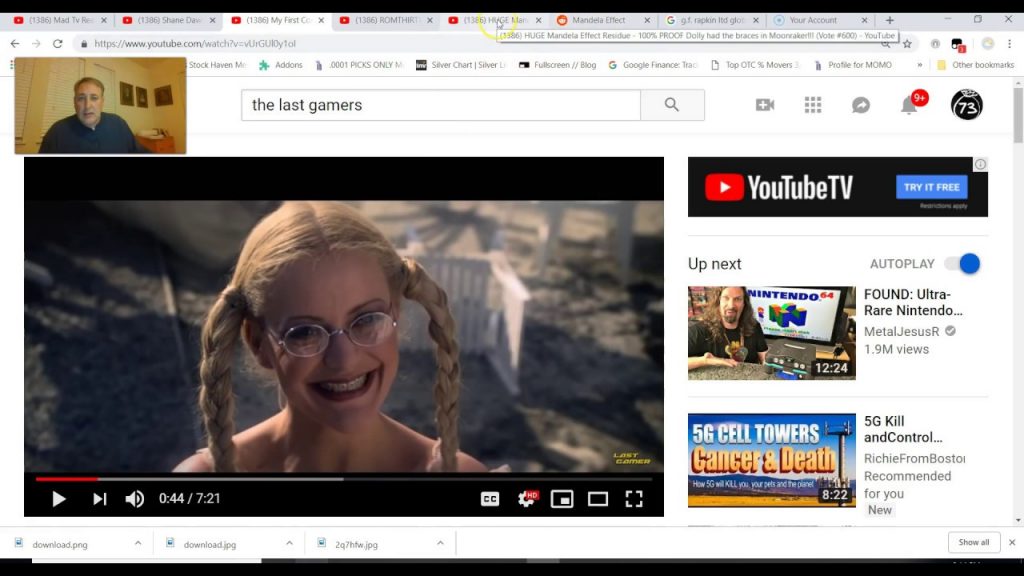
Task: Open 'Top OTC % Movers' bookmark
Action: coord(755,65)
